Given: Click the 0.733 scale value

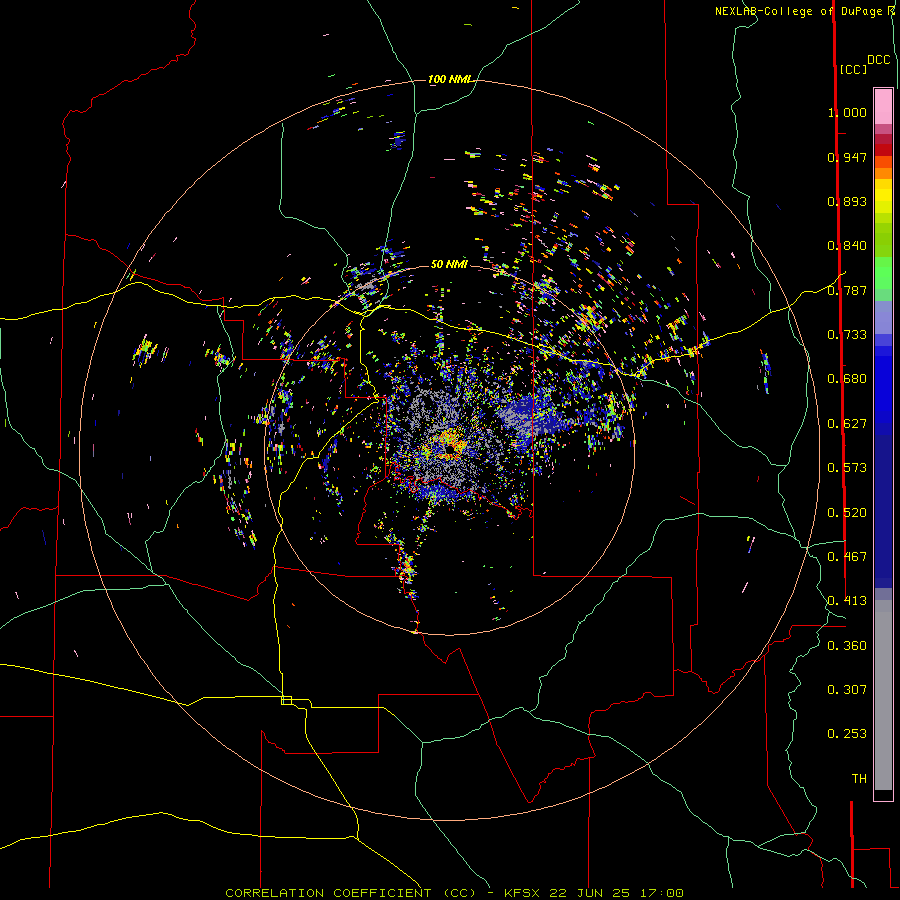Looking at the screenshot, I should [x=847, y=335].
